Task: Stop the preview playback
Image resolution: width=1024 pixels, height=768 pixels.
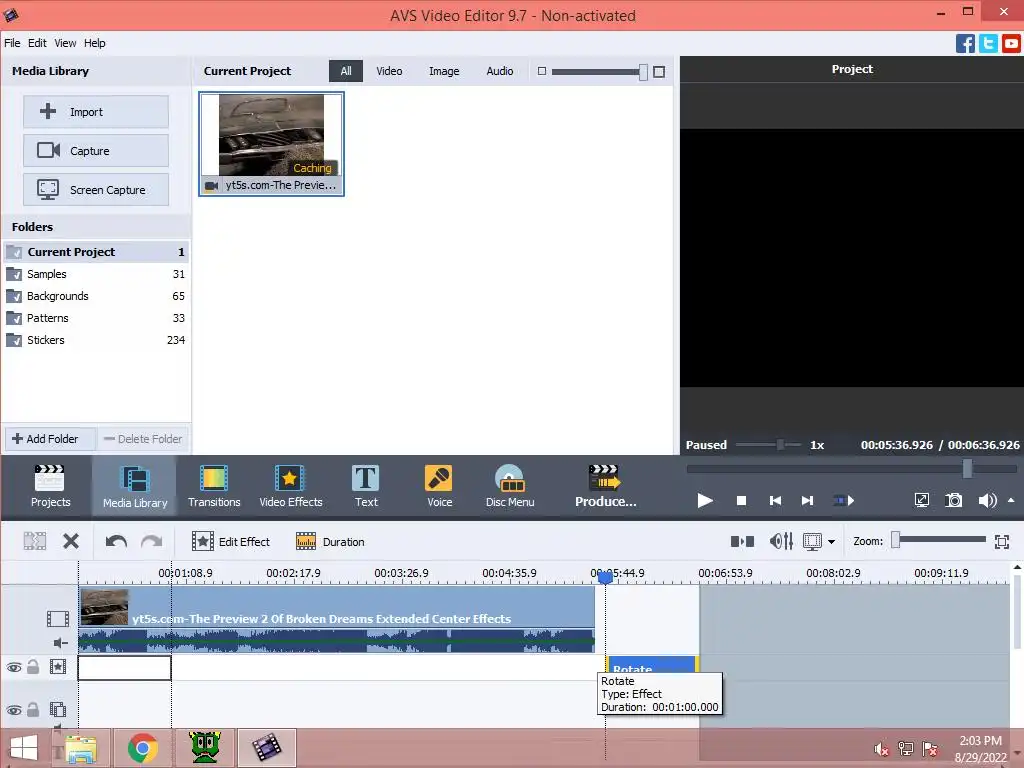Action: point(741,501)
